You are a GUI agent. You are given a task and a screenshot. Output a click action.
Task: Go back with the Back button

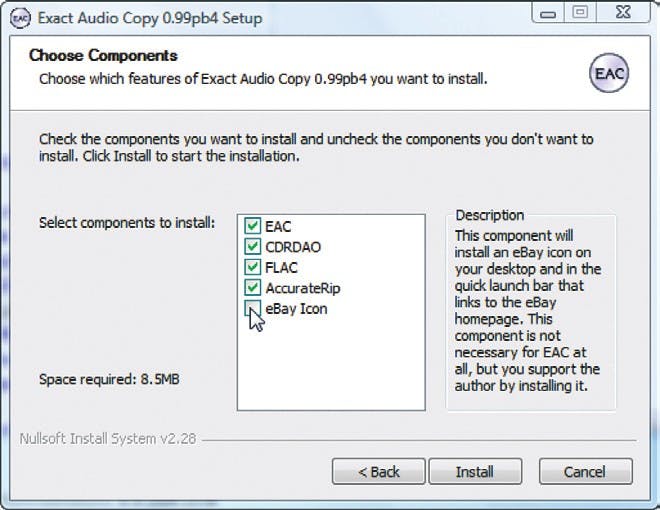coord(379,471)
